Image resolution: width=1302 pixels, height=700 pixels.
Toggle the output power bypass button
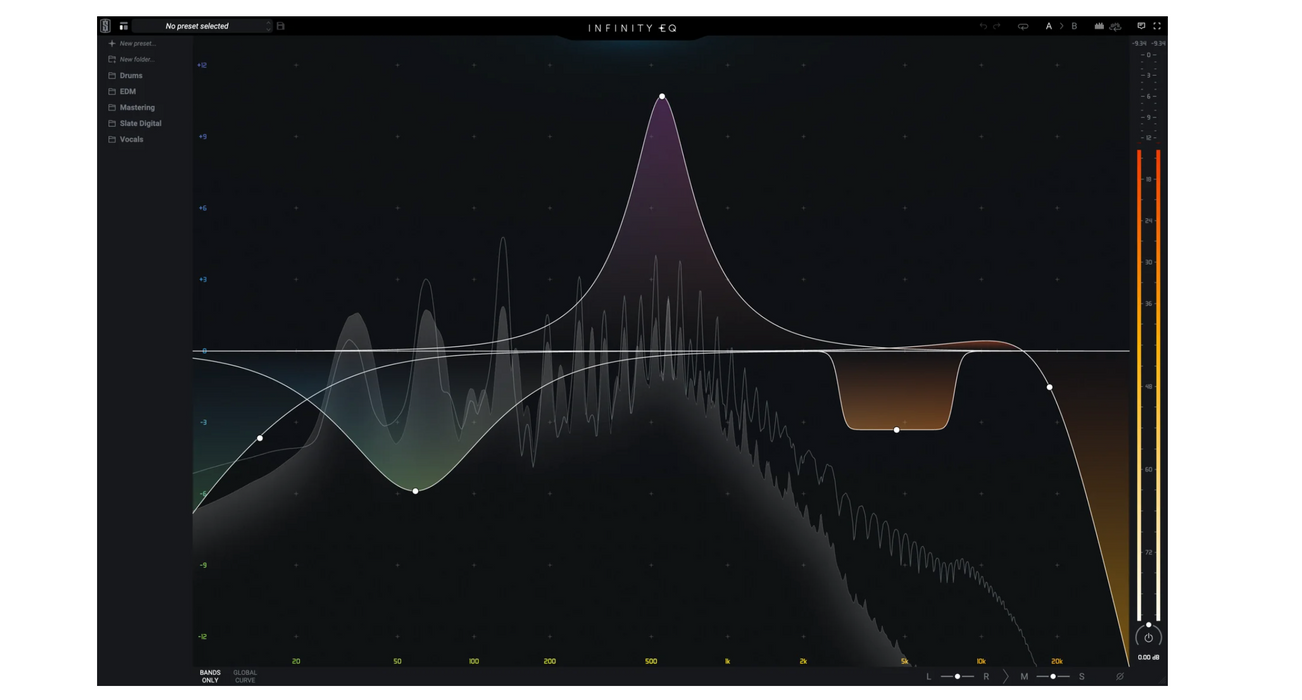[x=1148, y=637]
